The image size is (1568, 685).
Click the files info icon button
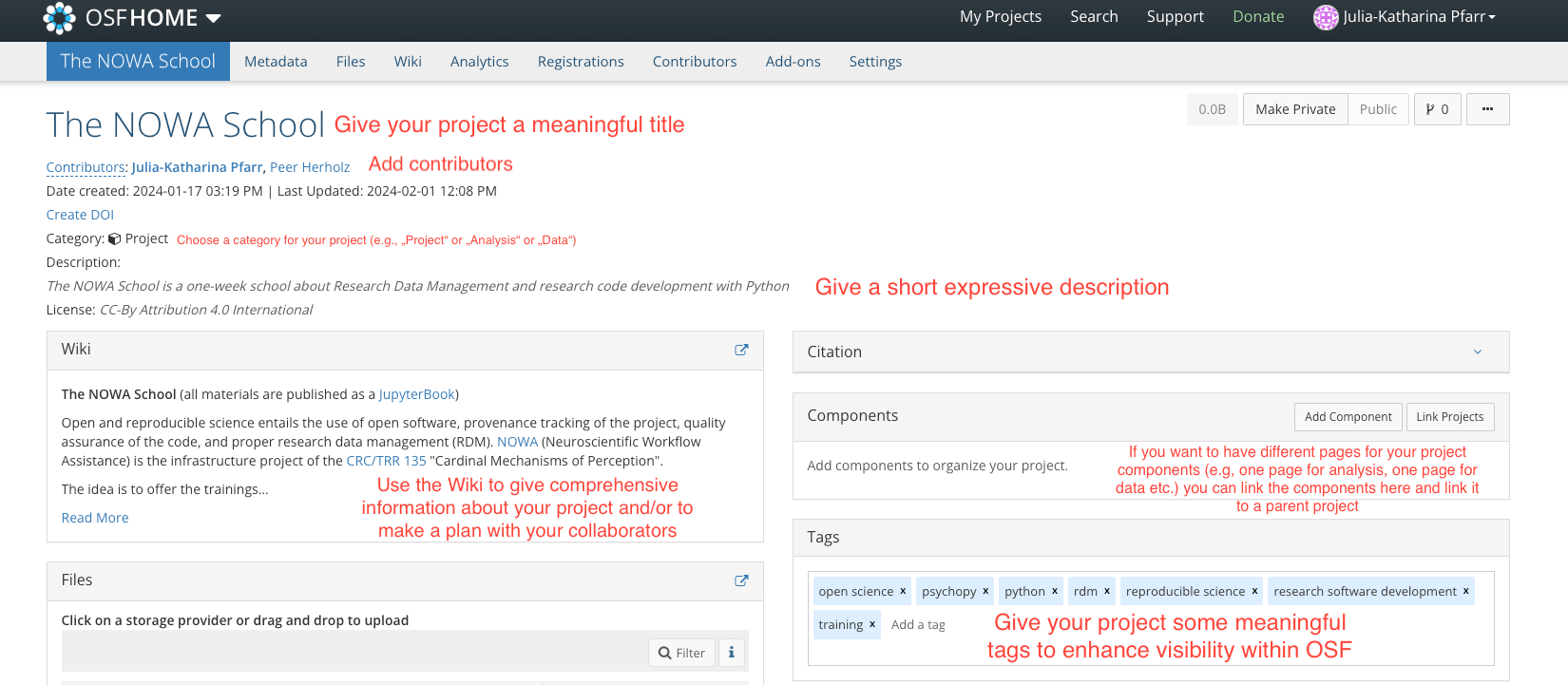[x=731, y=653]
